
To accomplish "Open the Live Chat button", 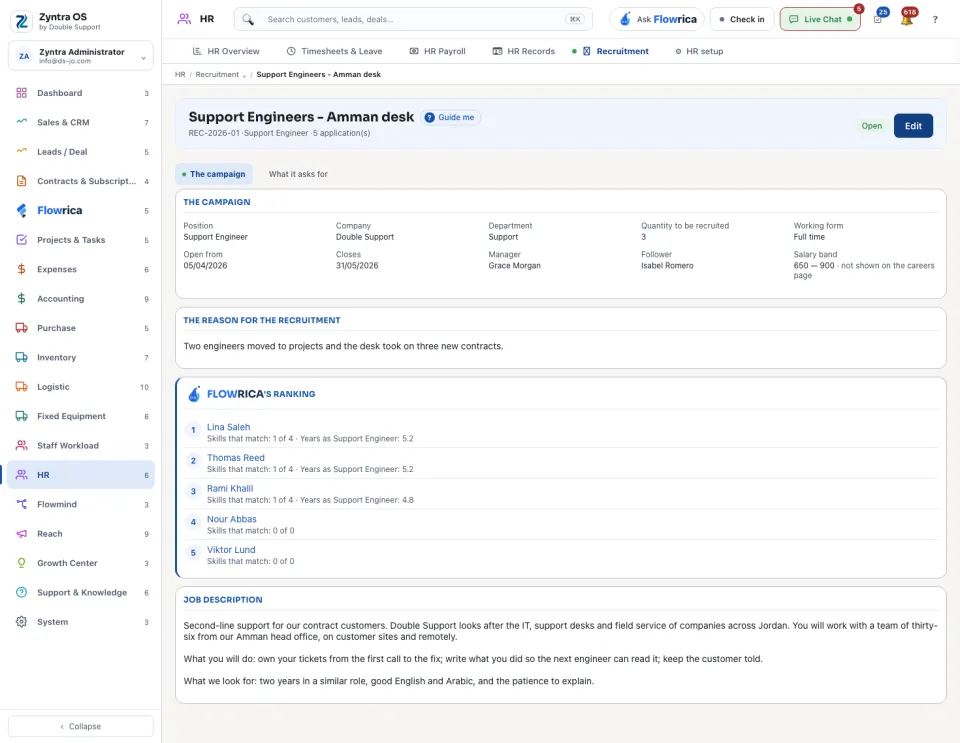I will pyautogui.click(x=820, y=20).
